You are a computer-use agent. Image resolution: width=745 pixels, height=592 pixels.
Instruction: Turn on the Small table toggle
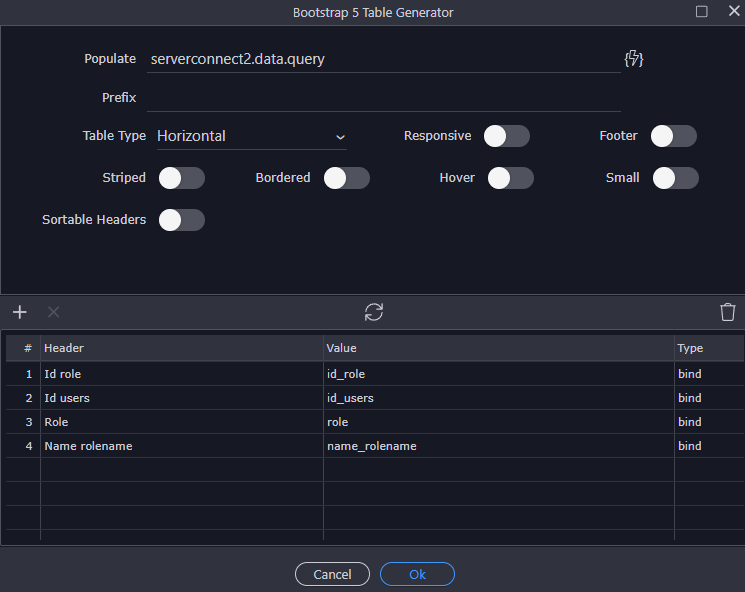676,178
